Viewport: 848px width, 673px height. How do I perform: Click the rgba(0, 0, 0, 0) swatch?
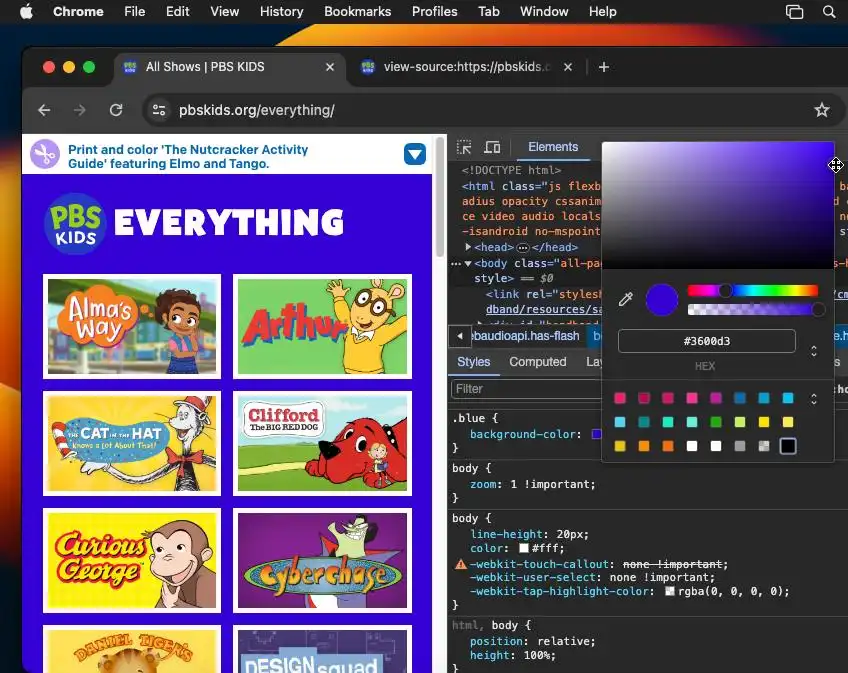coord(670,591)
